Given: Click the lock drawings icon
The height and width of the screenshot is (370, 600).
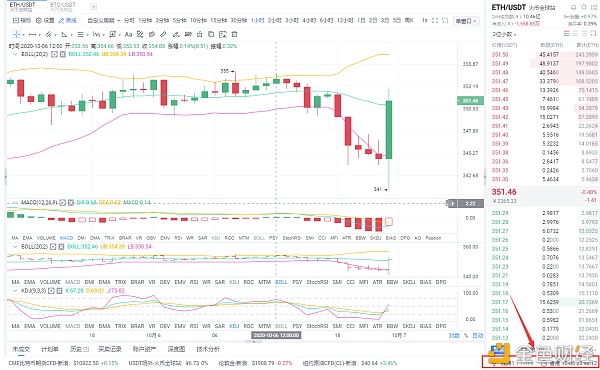Looking at the screenshot, I should click(199, 34).
